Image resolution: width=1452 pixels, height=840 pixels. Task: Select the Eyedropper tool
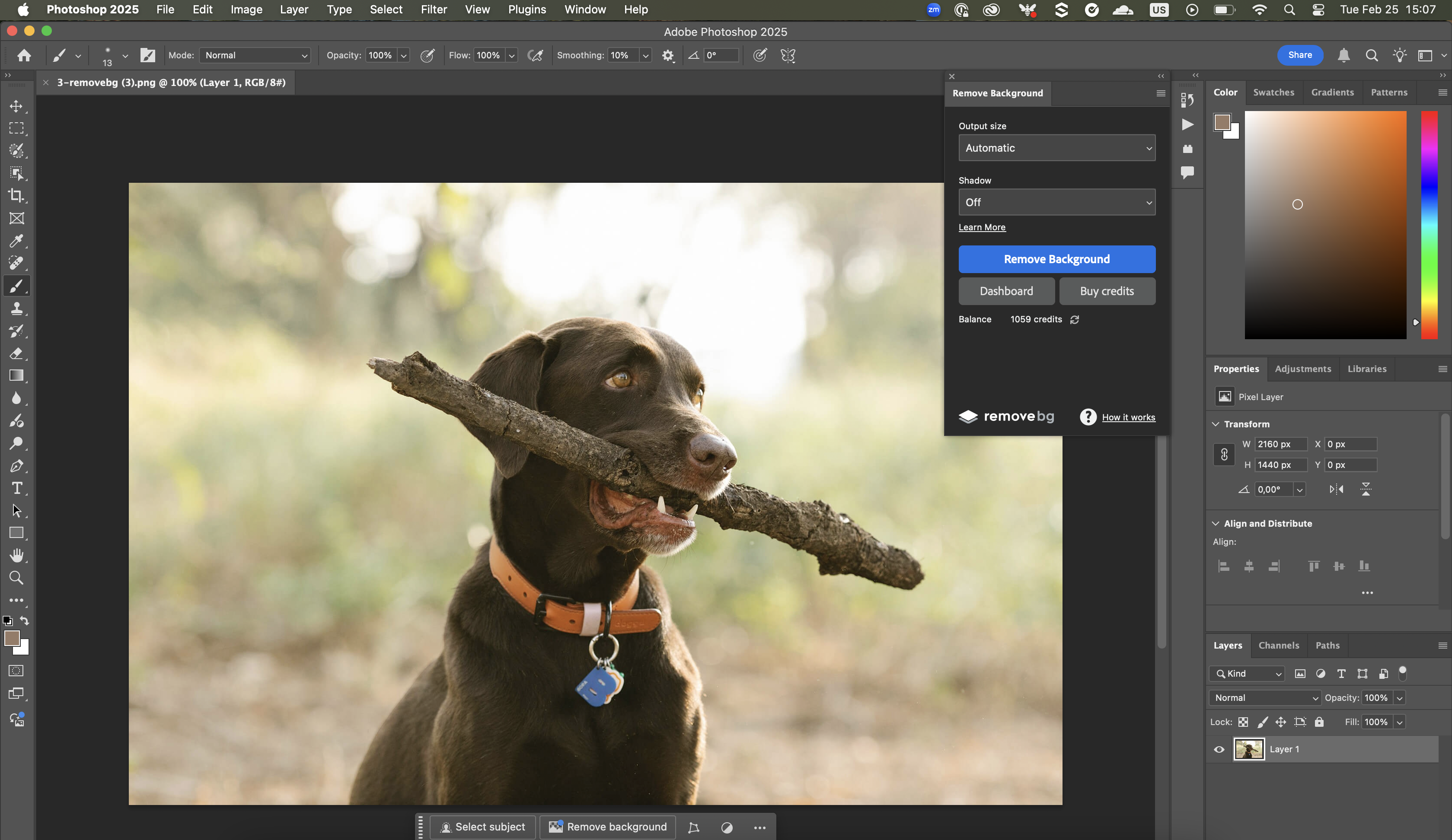click(x=16, y=241)
